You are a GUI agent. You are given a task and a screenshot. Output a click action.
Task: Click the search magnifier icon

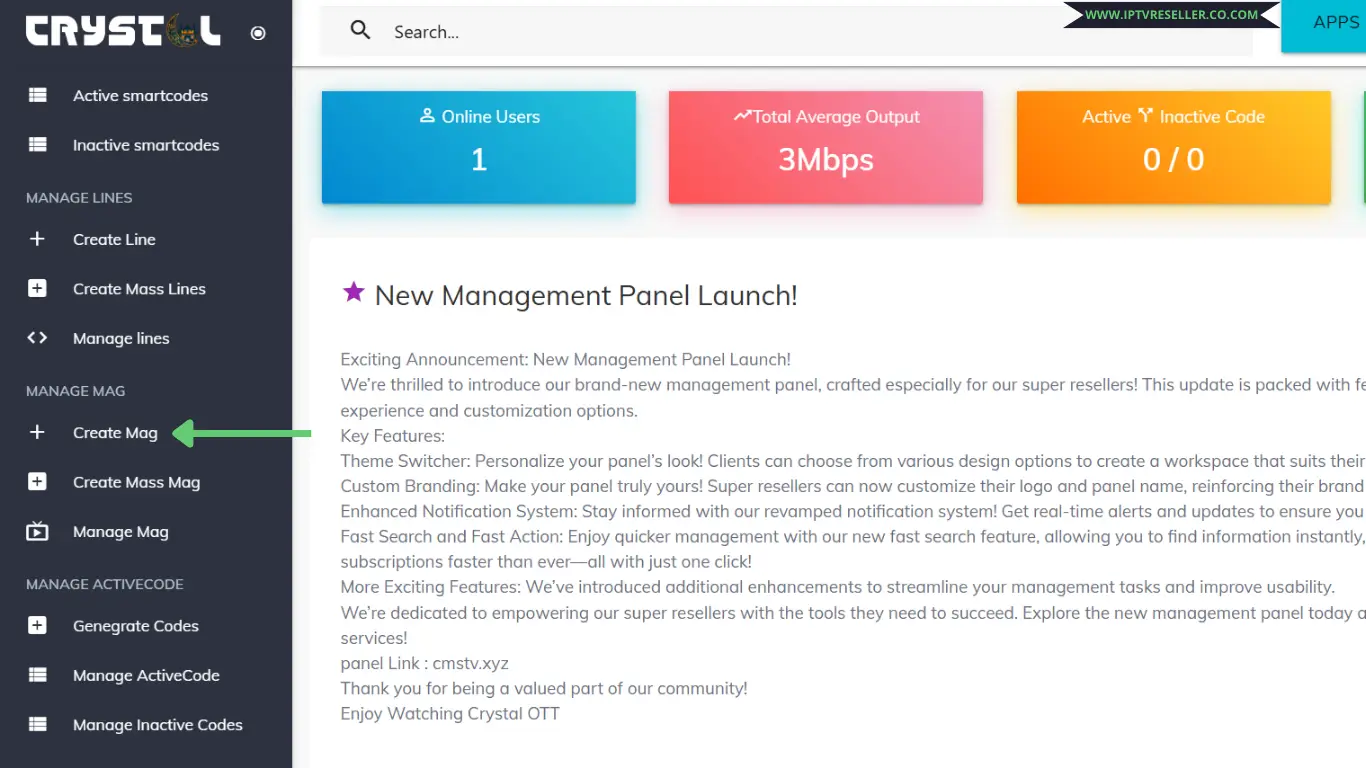click(360, 31)
